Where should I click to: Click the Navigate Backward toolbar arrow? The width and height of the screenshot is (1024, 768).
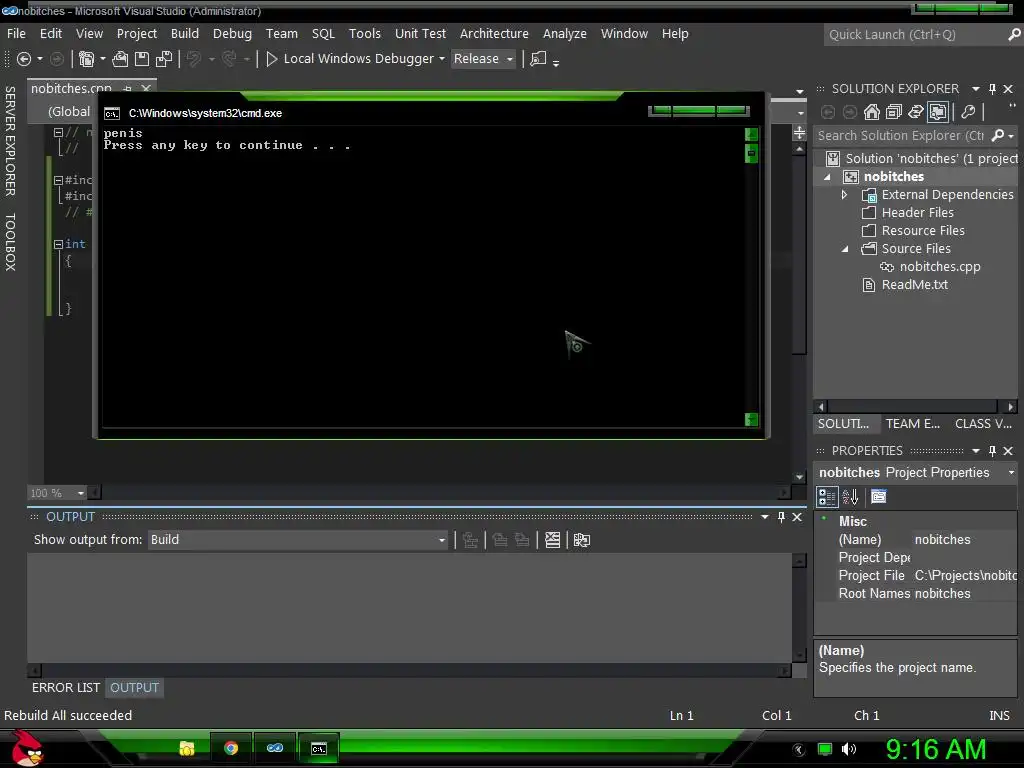[24, 59]
